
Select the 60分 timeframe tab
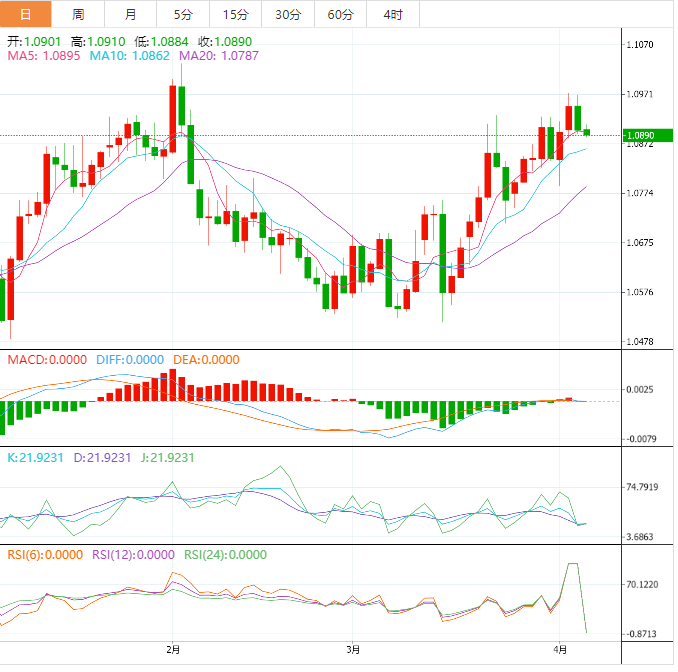click(x=340, y=14)
